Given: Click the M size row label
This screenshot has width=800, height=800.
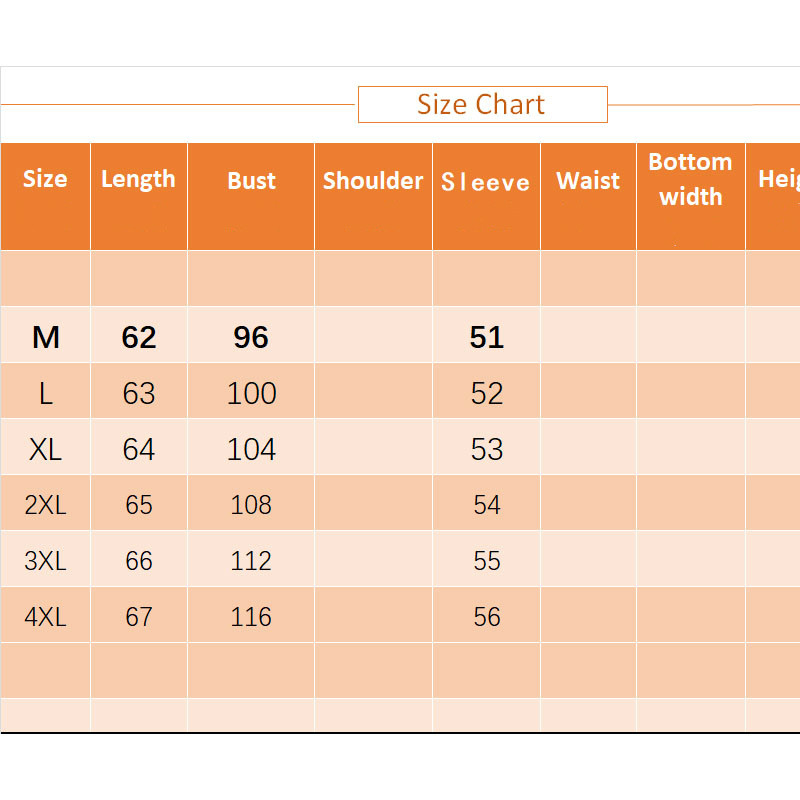Looking at the screenshot, I should pos(46,338).
